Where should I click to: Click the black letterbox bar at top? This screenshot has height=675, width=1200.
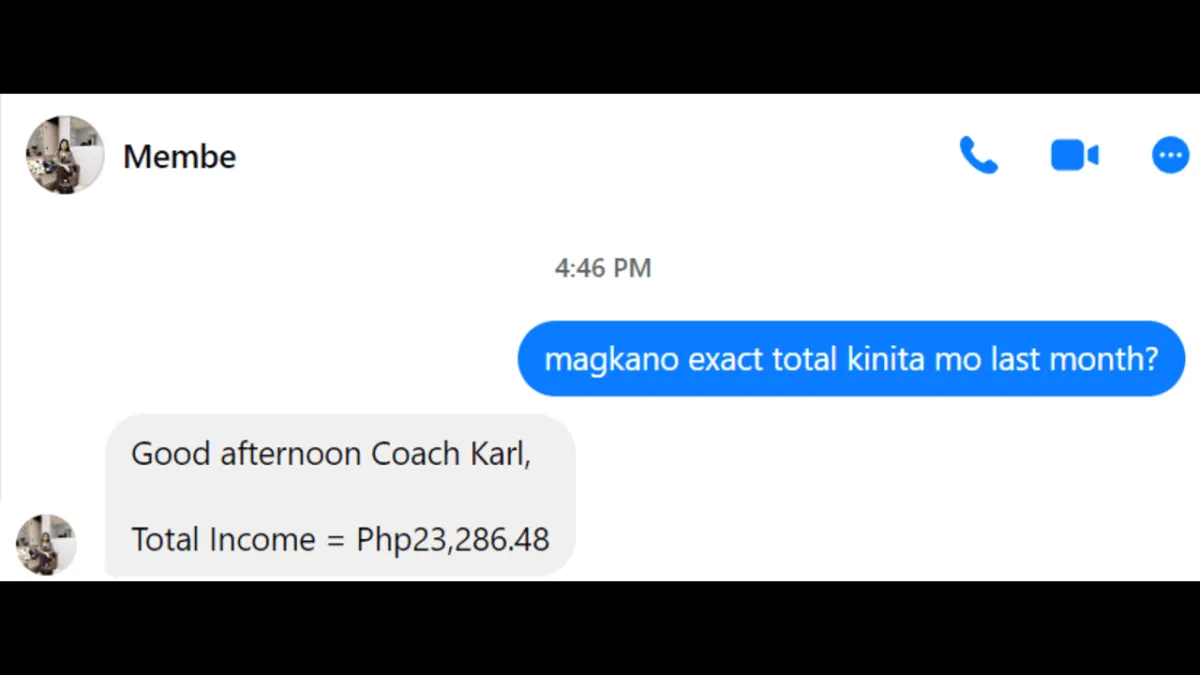pos(600,47)
